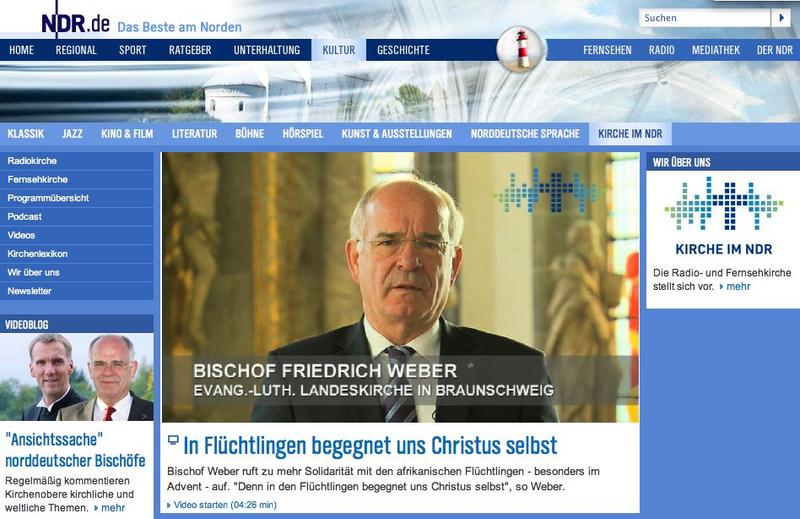Image resolution: width=800 pixels, height=519 pixels.
Task: Switch to the Kirche im NDR subtab
Action: 630,133
